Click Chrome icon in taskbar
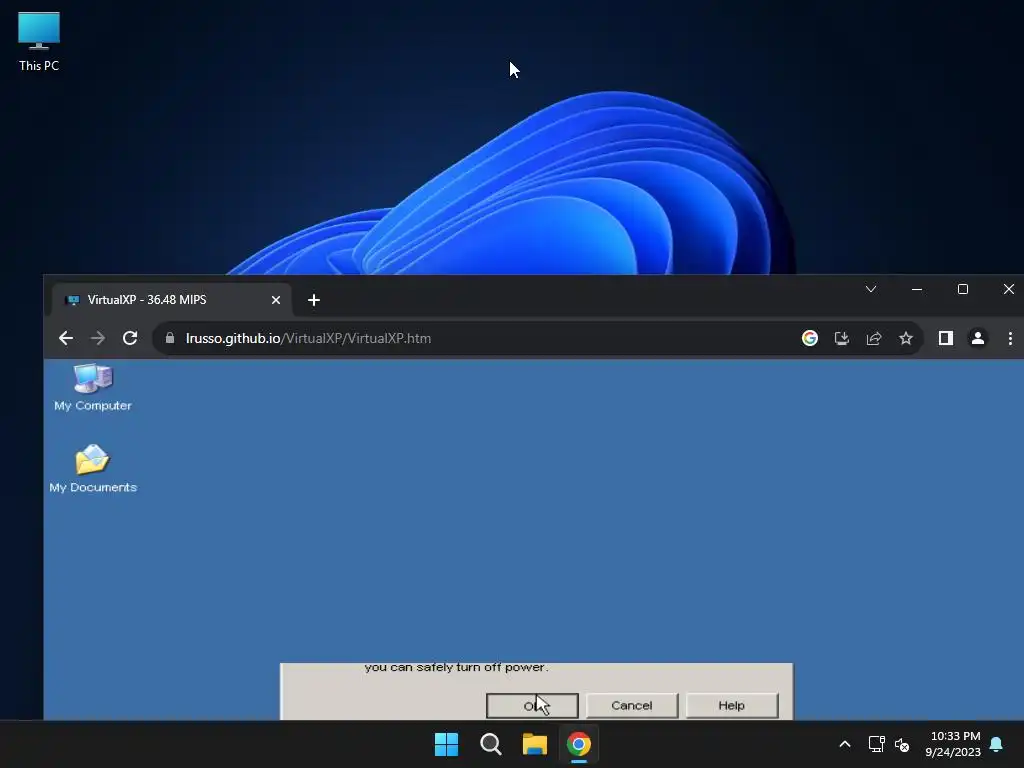The height and width of the screenshot is (768, 1024). click(x=579, y=744)
